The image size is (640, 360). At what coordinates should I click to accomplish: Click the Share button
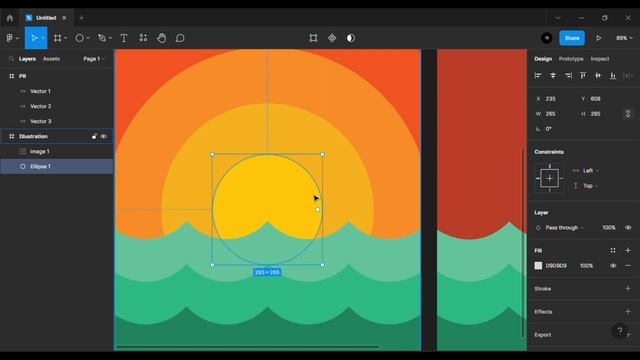coord(572,38)
